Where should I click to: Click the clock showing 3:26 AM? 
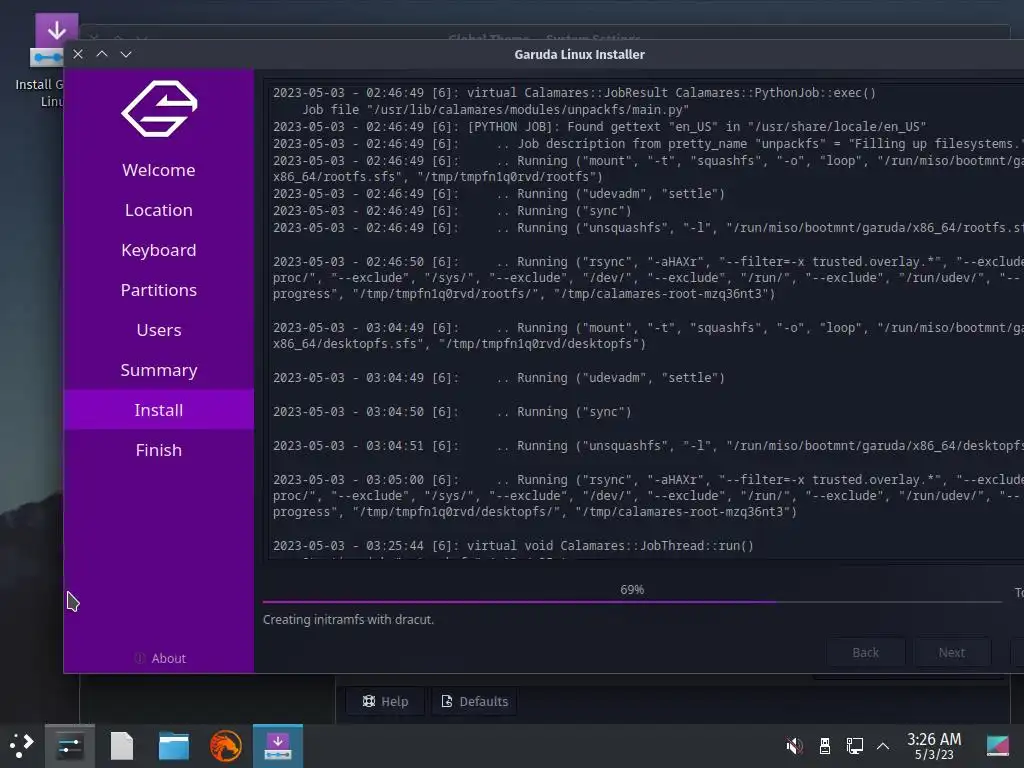pyautogui.click(x=934, y=746)
